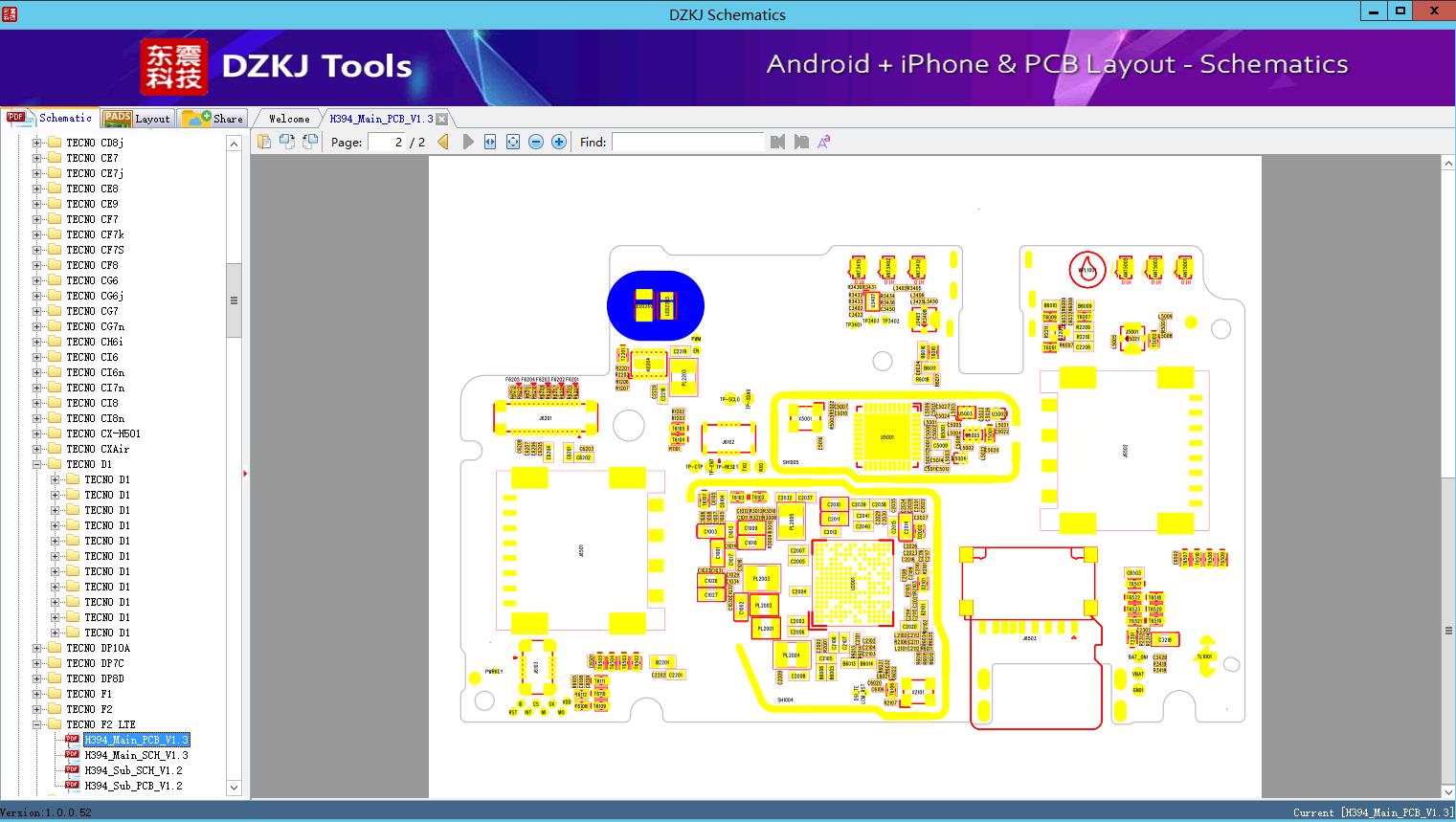Go to the next page arrow
The width and height of the screenshot is (1456, 822).
(x=467, y=142)
